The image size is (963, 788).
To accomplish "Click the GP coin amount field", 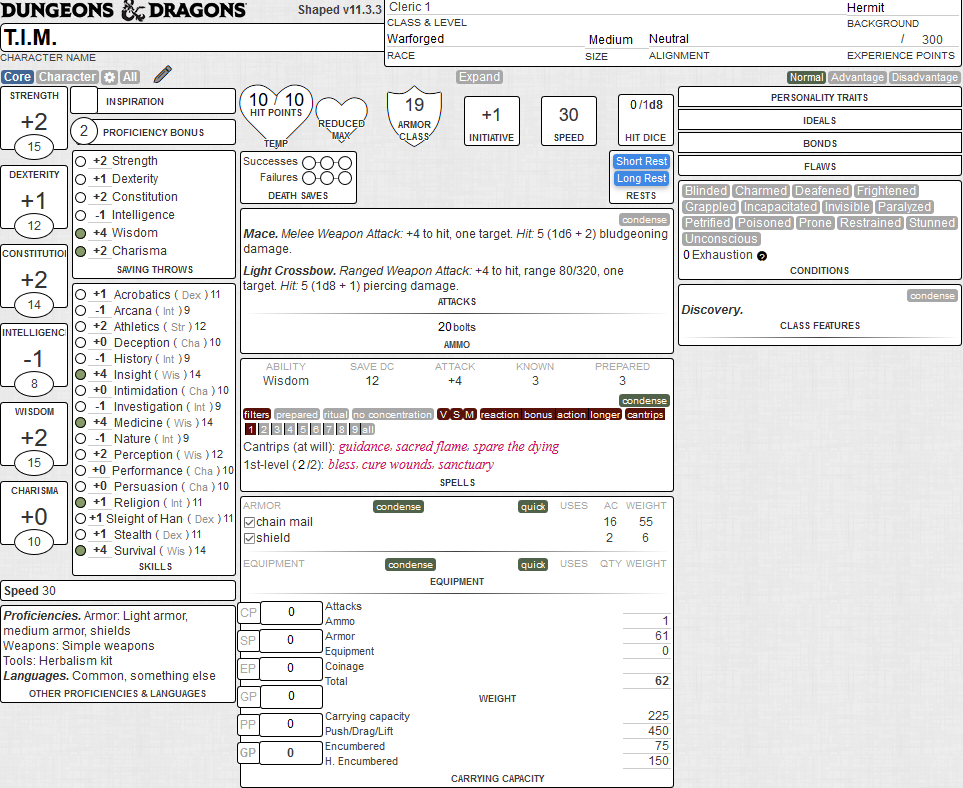I will (x=291, y=696).
